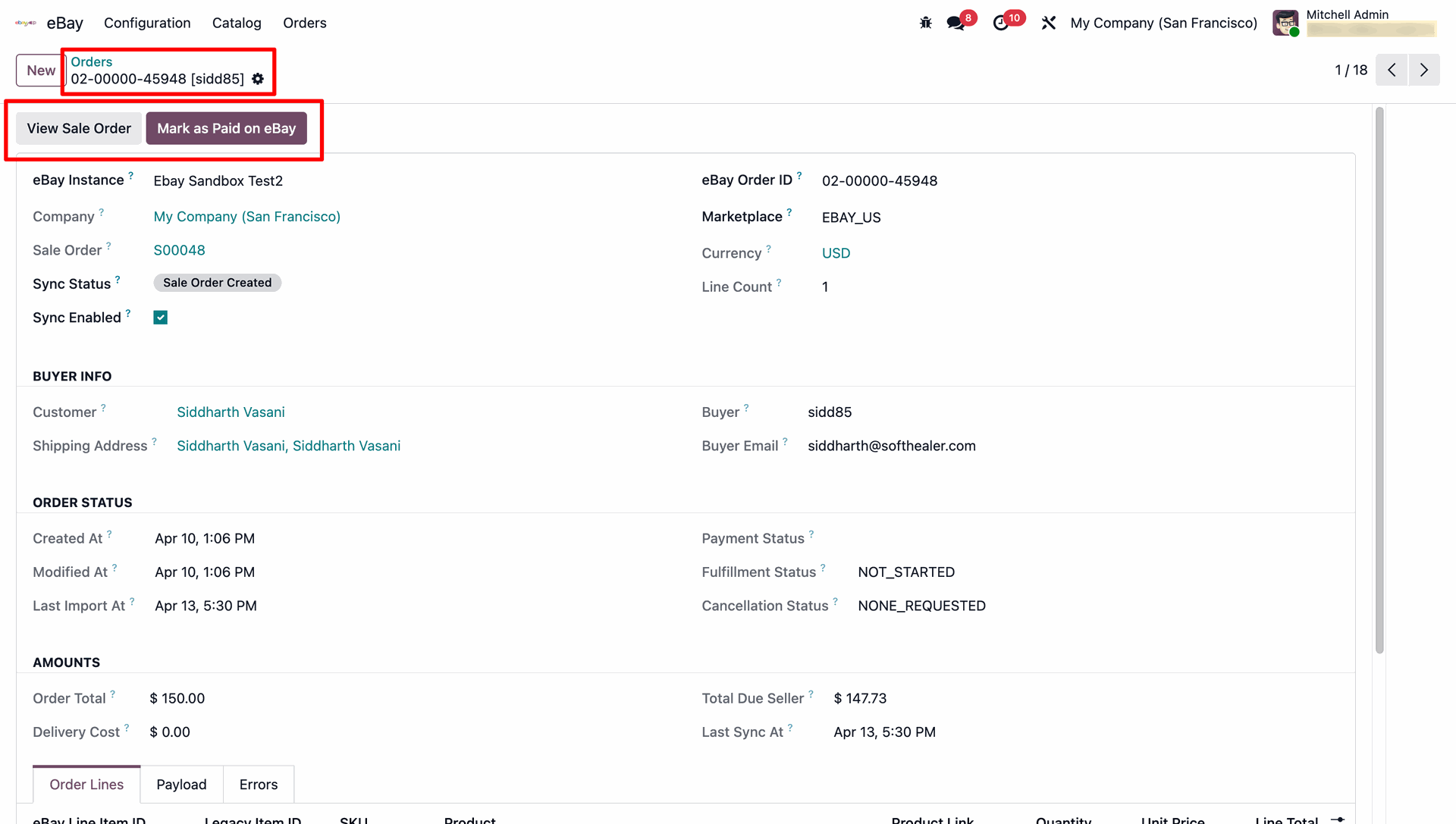Switch to the Errors tab
The width and height of the screenshot is (1456, 824).
259,785
